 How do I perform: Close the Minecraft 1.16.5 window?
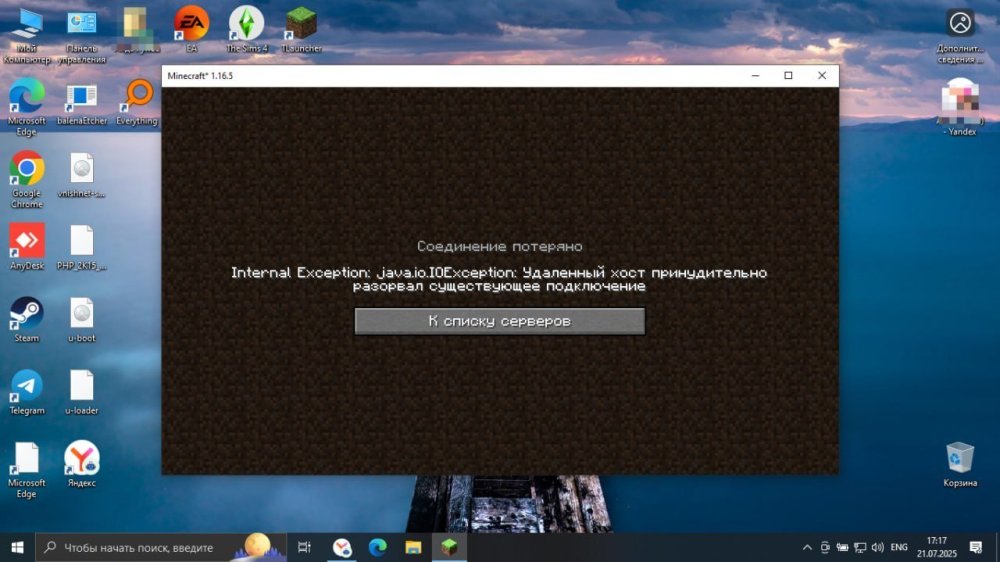(x=822, y=75)
